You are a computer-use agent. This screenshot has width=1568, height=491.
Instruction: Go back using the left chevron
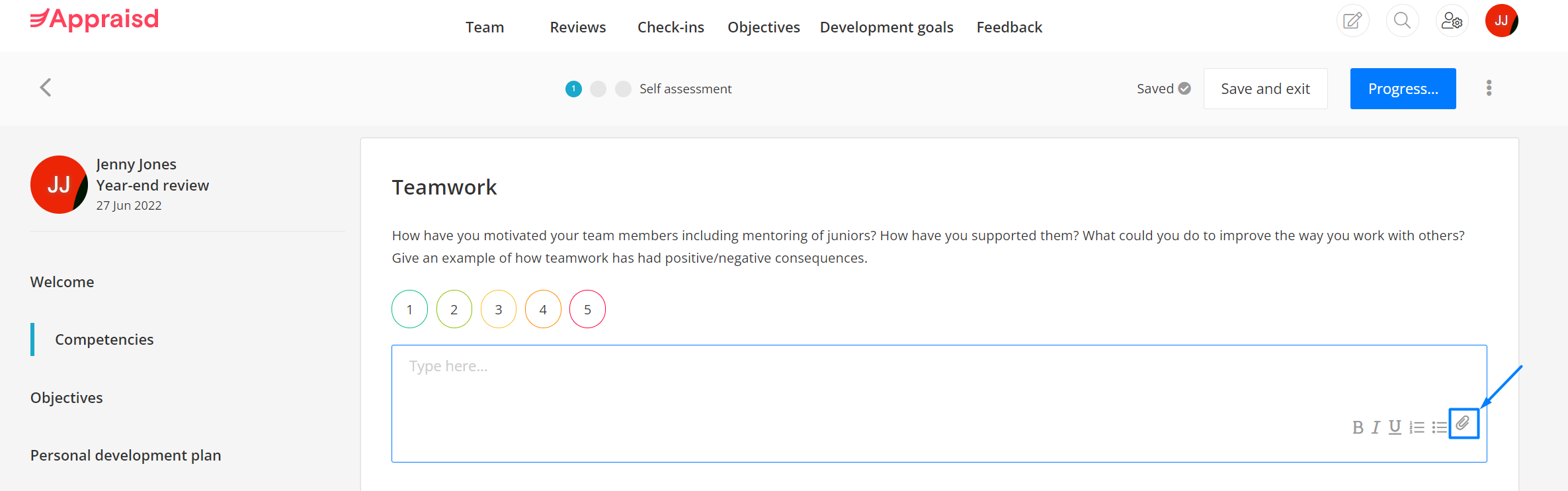coord(46,87)
